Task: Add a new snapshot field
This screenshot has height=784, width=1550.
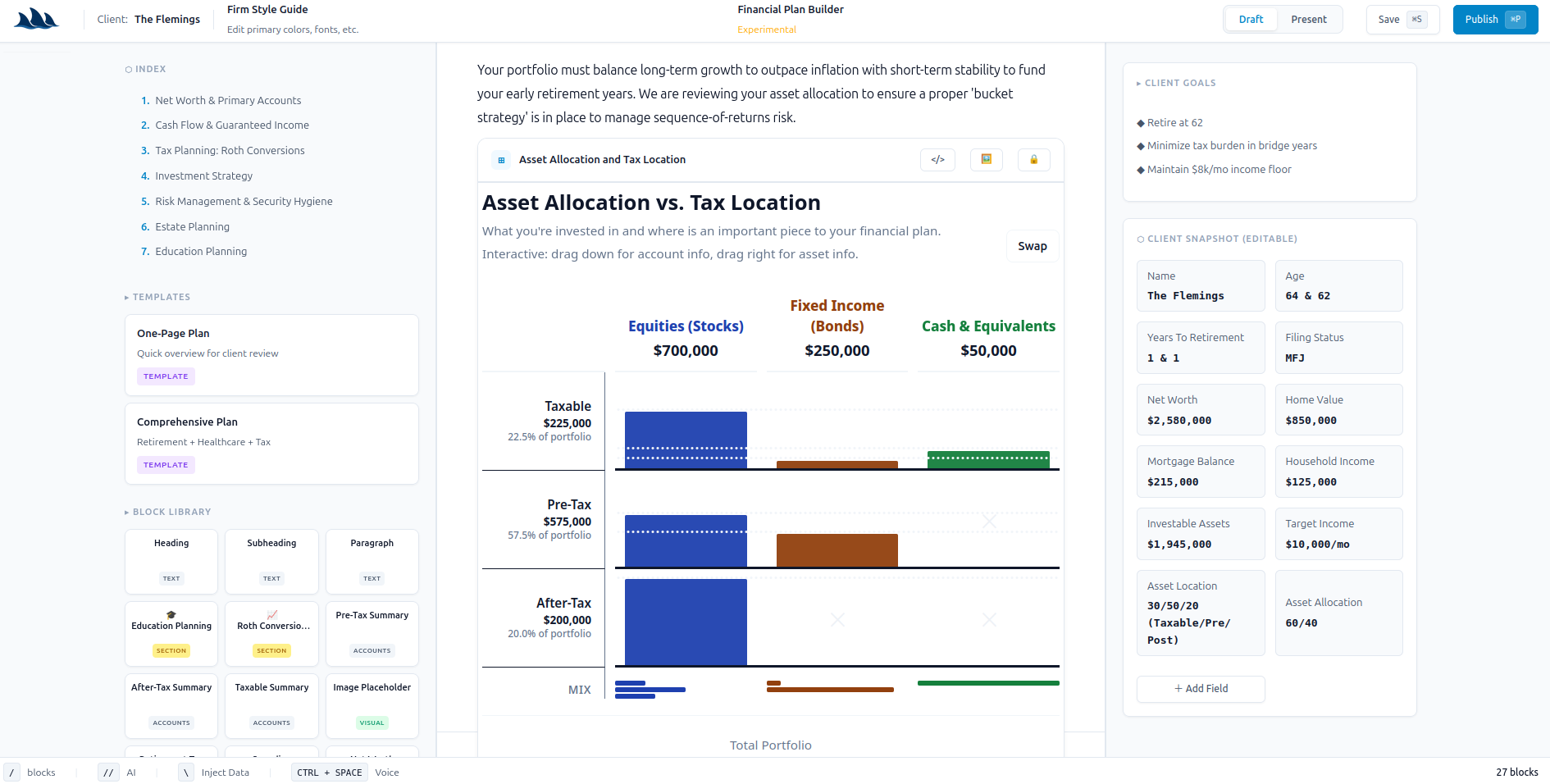Action: pyautogui.click(x=1201, y=689)
